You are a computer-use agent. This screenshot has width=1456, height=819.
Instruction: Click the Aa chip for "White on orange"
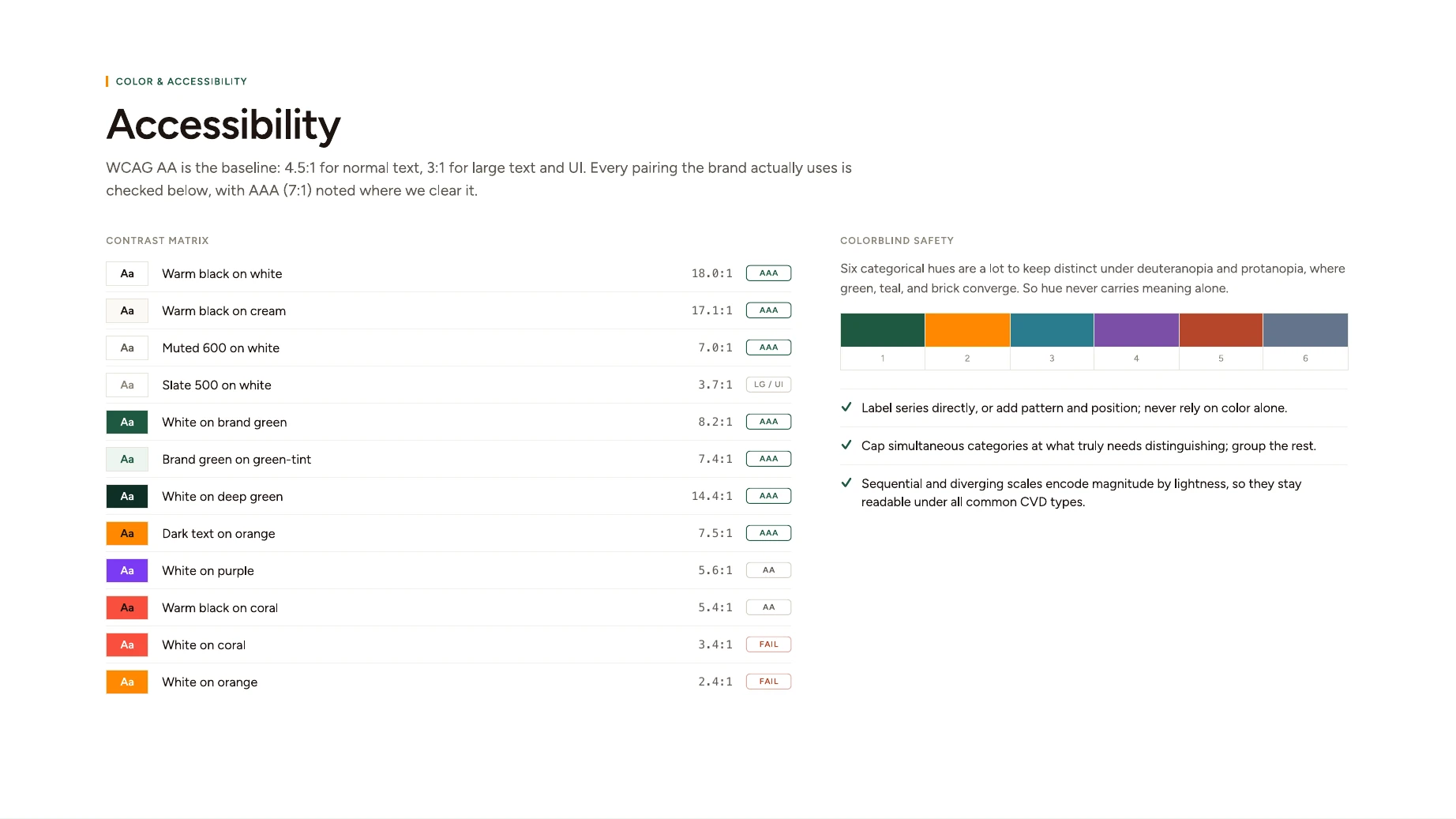127,682
